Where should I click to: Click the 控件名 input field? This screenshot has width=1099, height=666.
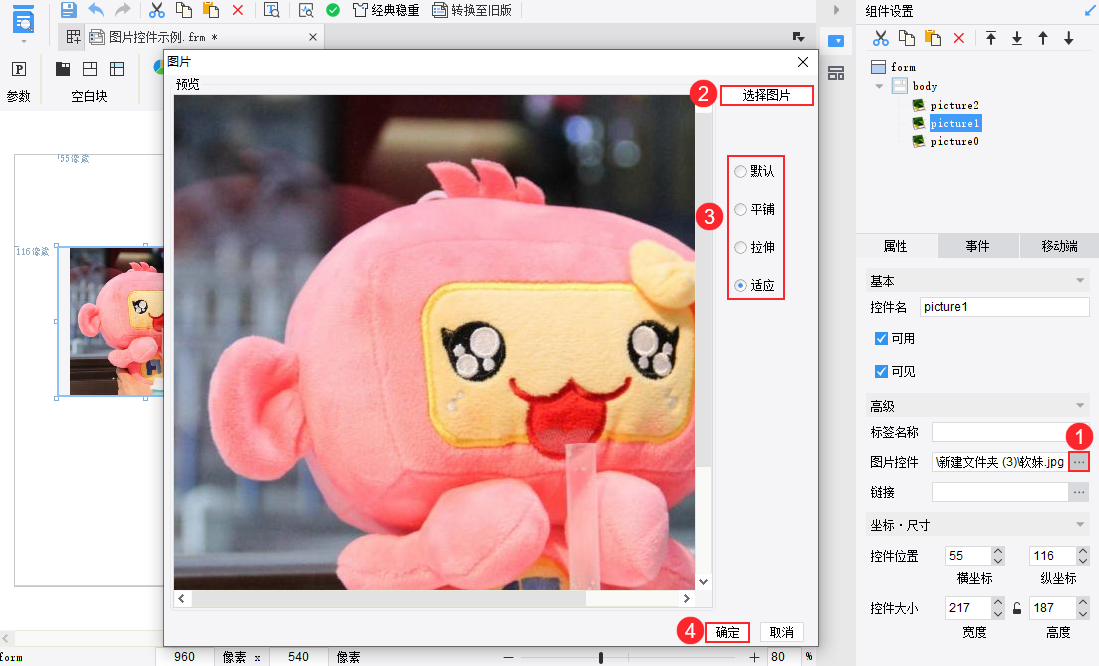pos(1004,307)
